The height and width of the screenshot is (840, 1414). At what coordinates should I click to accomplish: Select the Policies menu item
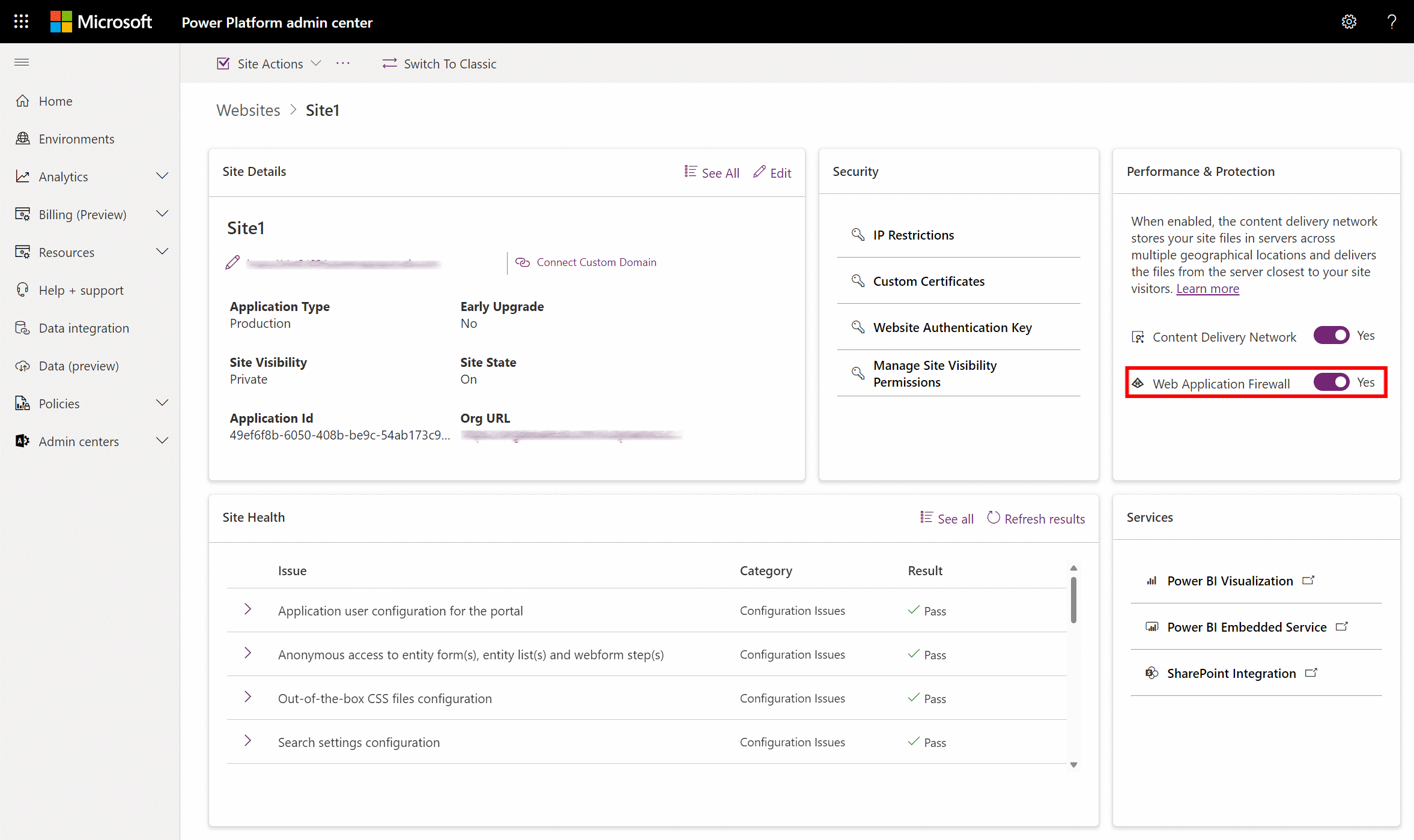(x=59, y=403)
